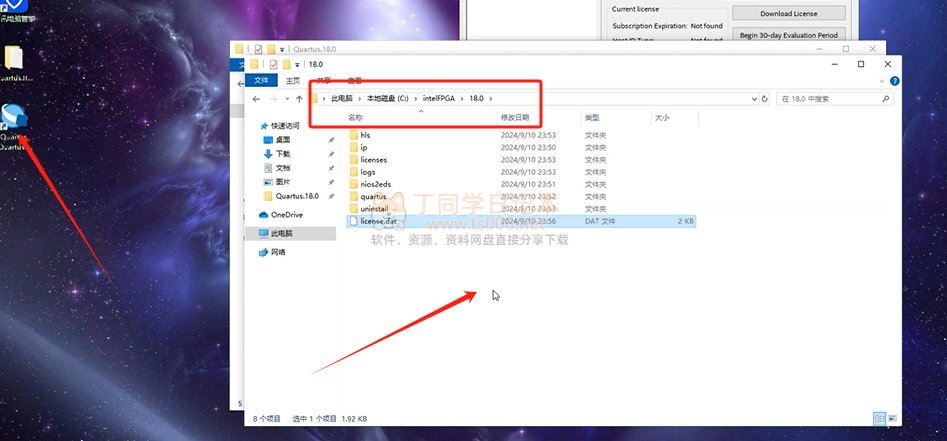Expand chevron after intelFPGA in address bar

coord(462,98)
